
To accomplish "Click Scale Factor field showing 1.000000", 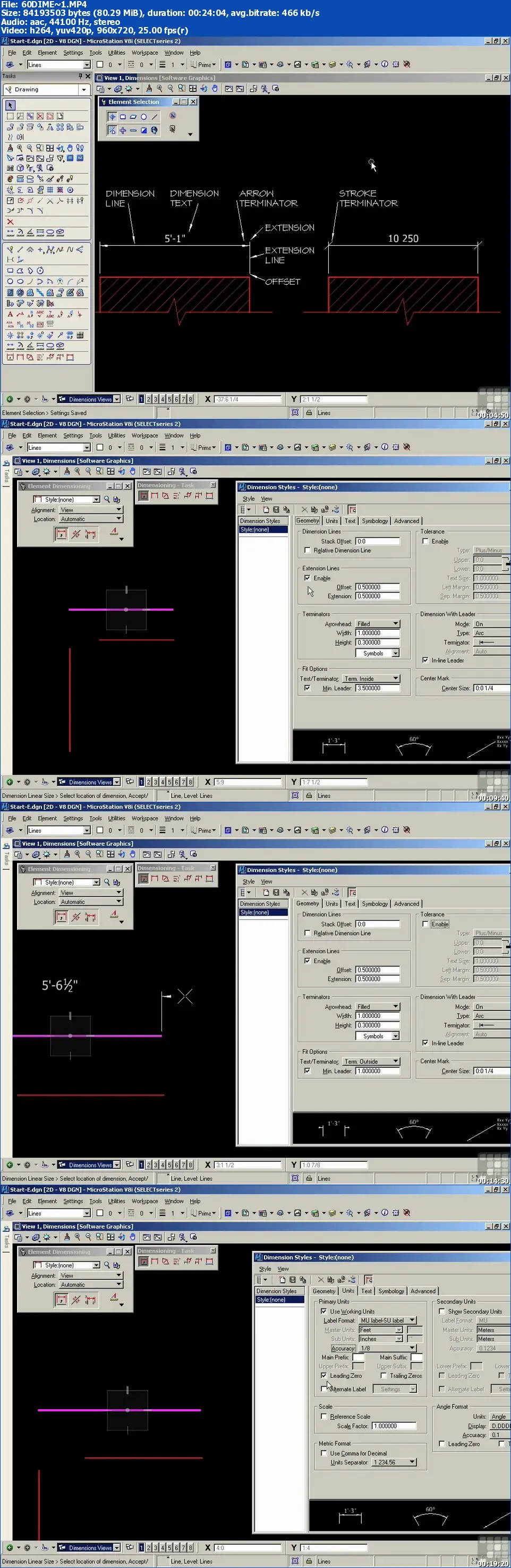I will click(394, 1426).
